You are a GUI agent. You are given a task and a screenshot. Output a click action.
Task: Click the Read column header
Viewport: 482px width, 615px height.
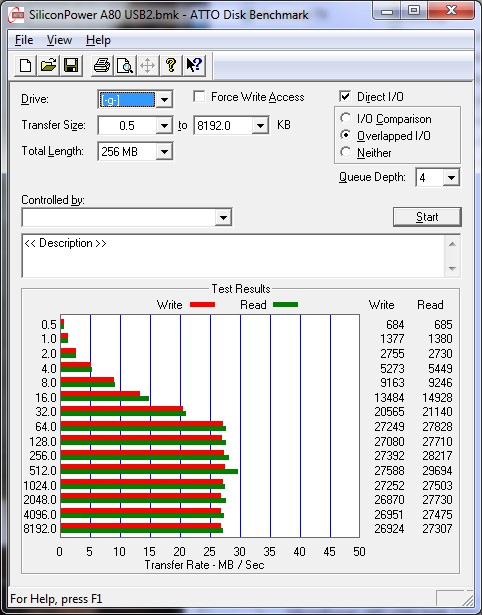[x=430, y=305]
